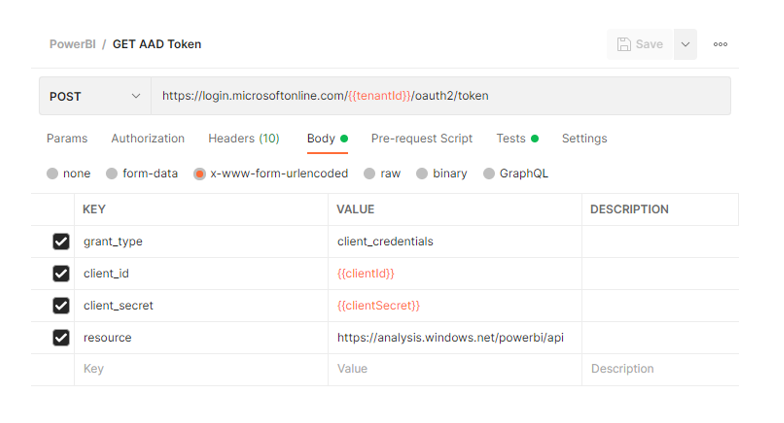Viewport: 784px width, 423px height.
Task: Select the GraphQL body type
Action: click(x=516, y=174)
